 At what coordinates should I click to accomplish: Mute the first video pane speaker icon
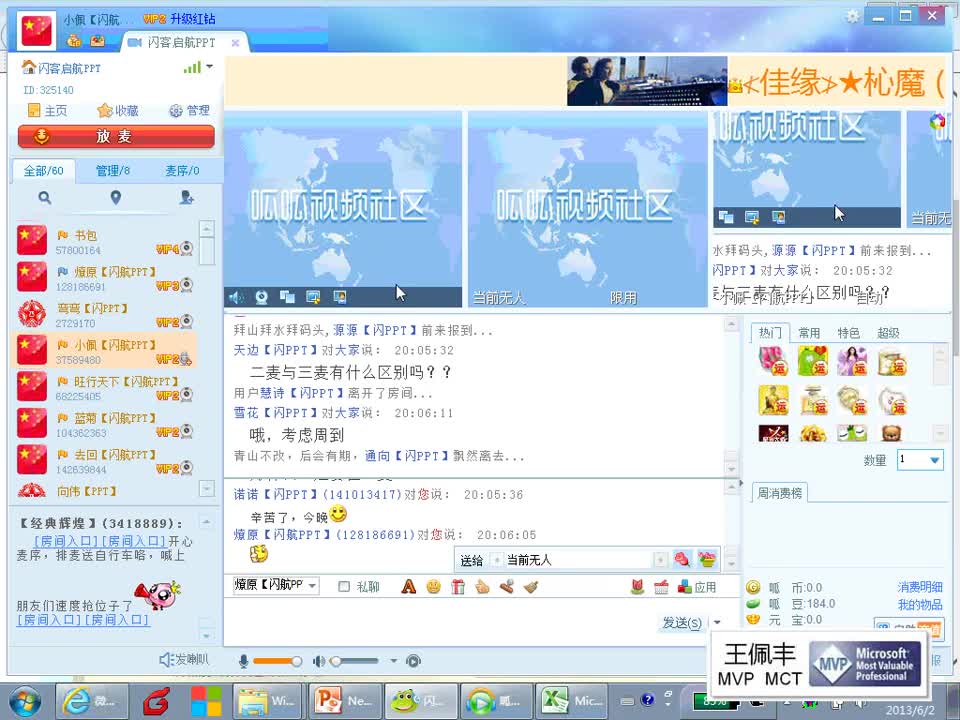236,298
